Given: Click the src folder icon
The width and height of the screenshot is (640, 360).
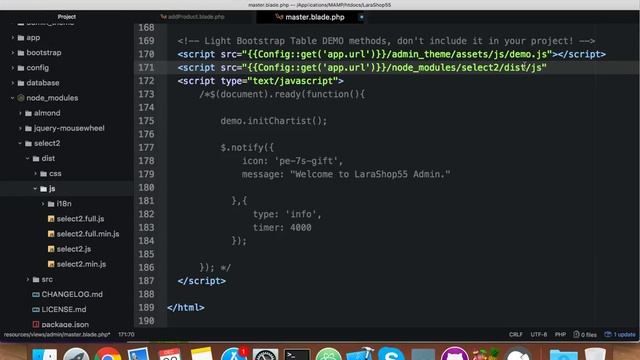Looking at the screenshot, I should tap(36, 279).
